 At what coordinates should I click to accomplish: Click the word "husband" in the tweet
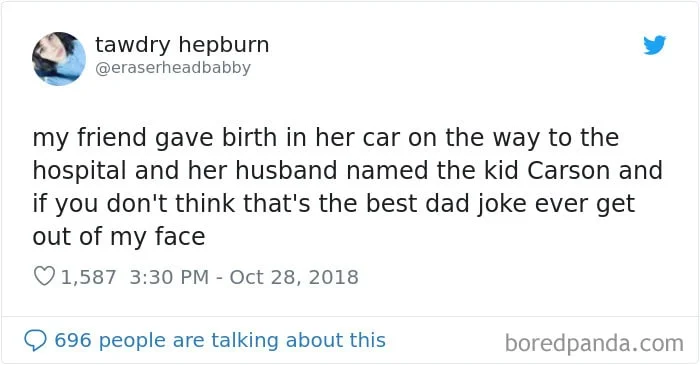[286, 170]
